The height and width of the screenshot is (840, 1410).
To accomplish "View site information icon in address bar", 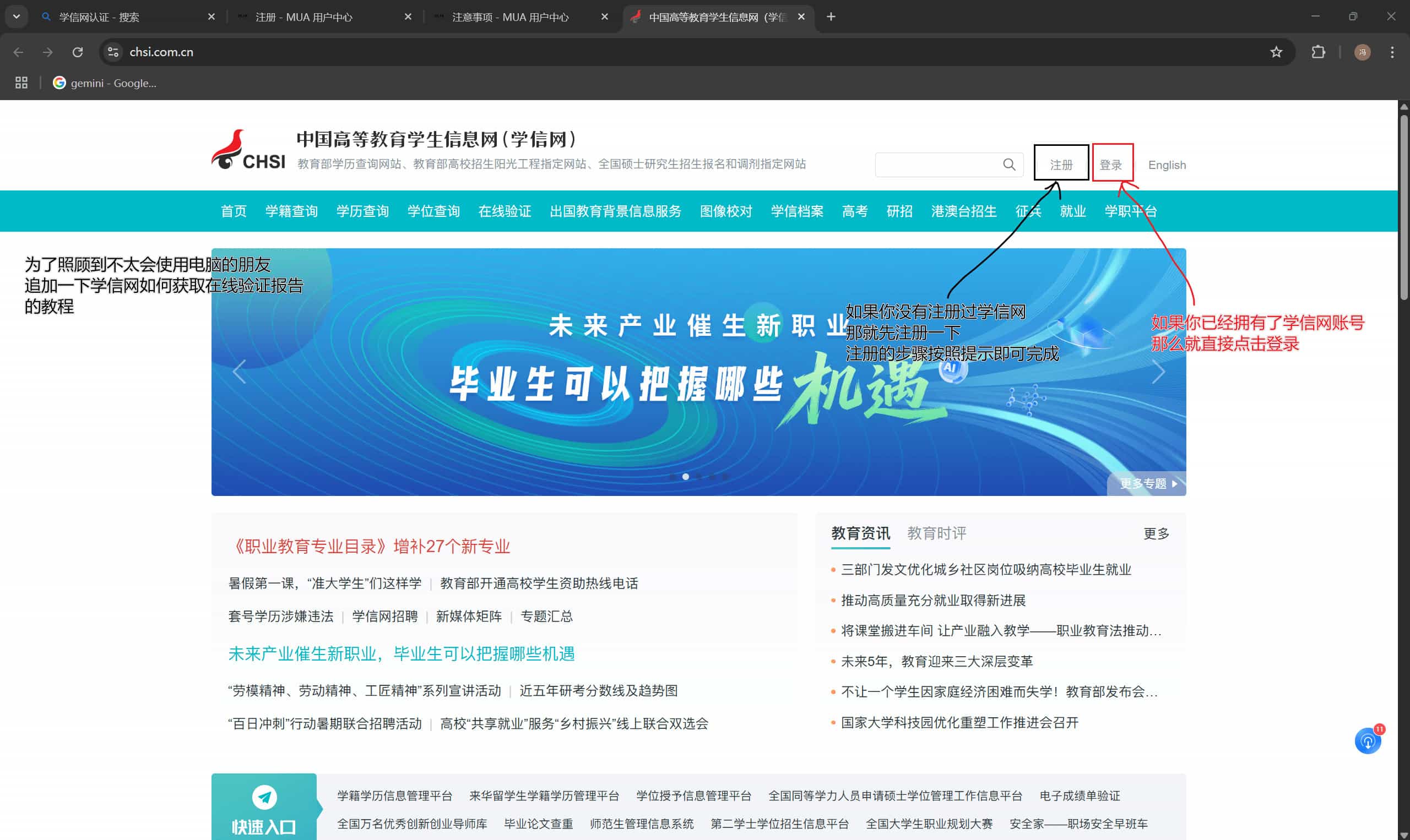I will (113, 52).
